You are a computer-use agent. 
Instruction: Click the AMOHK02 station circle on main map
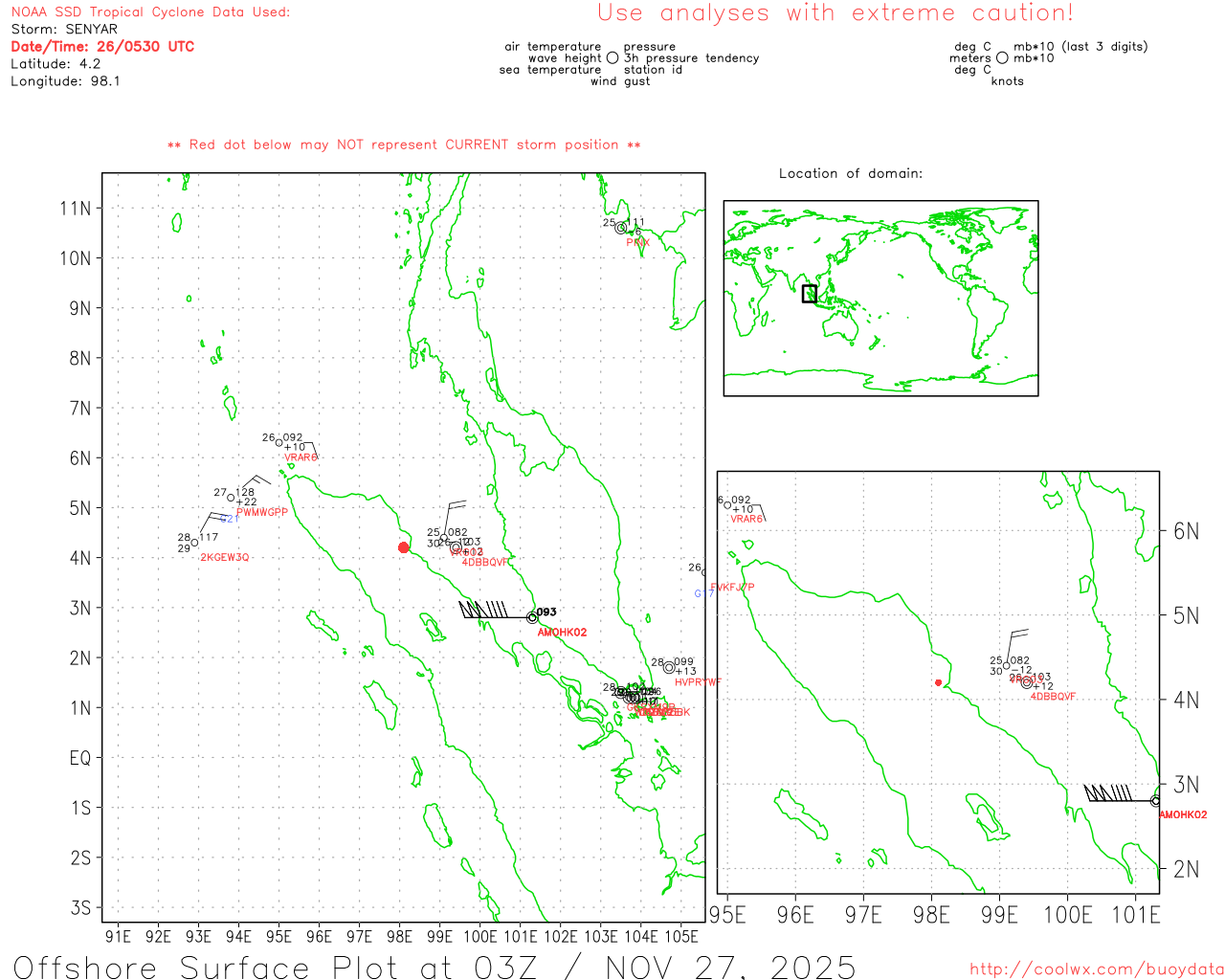(x=532, y=617)
